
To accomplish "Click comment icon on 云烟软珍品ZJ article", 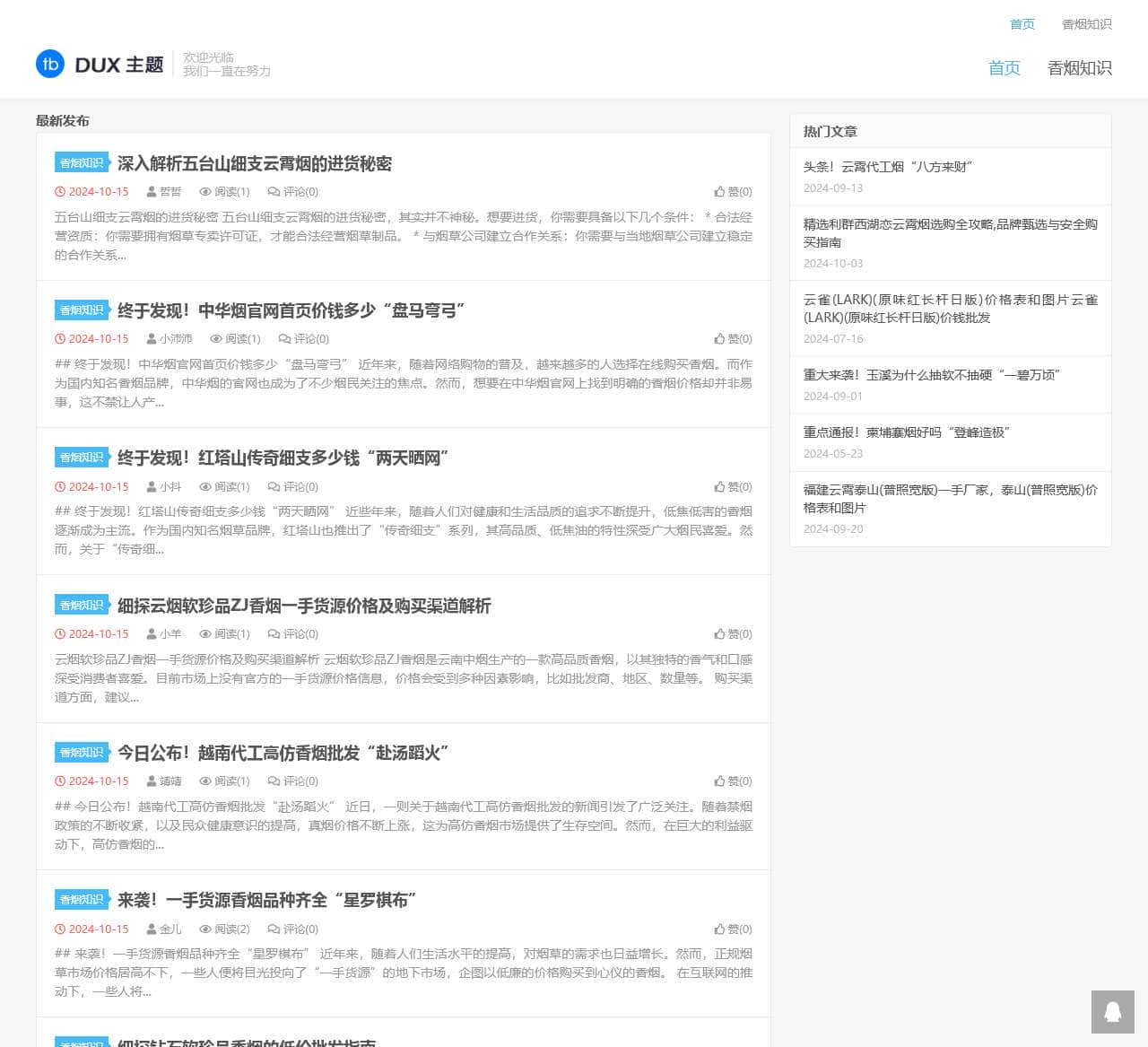I will [274, 634].
